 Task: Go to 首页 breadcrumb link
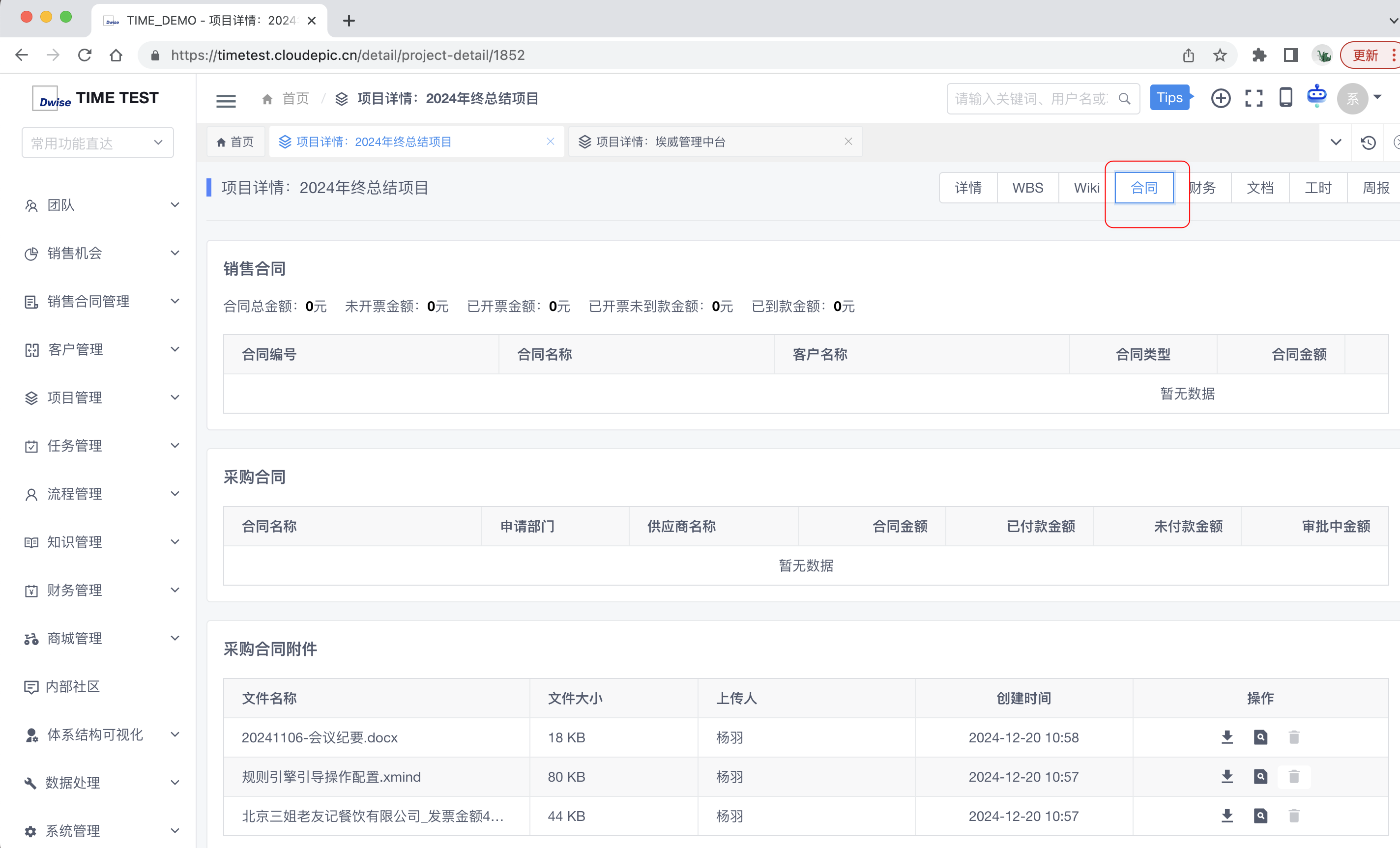[295, 99]
